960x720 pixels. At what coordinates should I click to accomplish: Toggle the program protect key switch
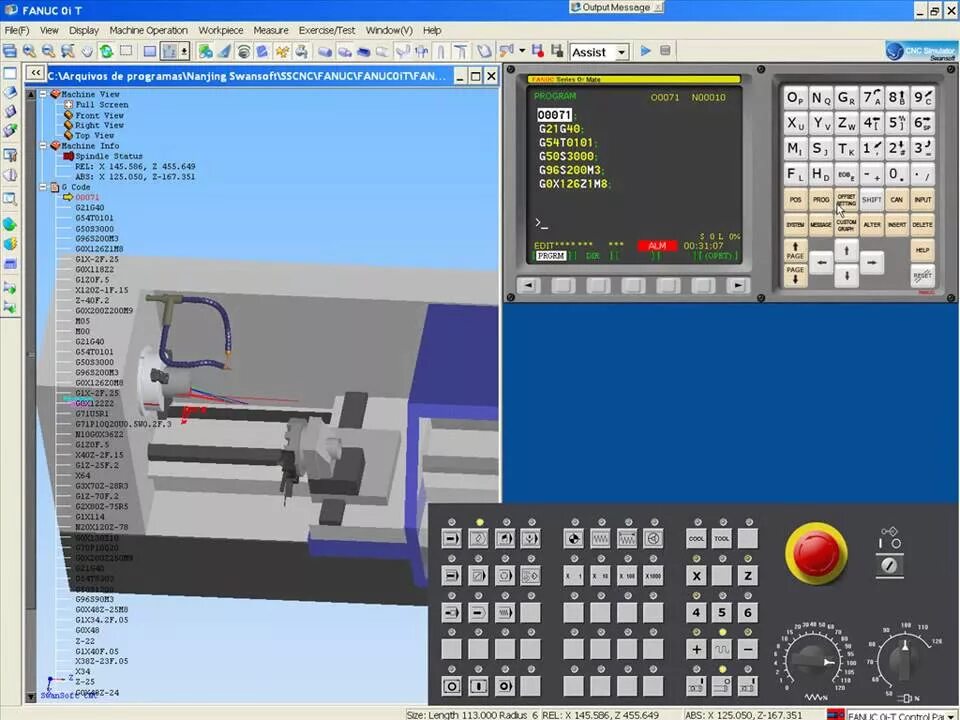pyautogui.click(x=890, y=565)
